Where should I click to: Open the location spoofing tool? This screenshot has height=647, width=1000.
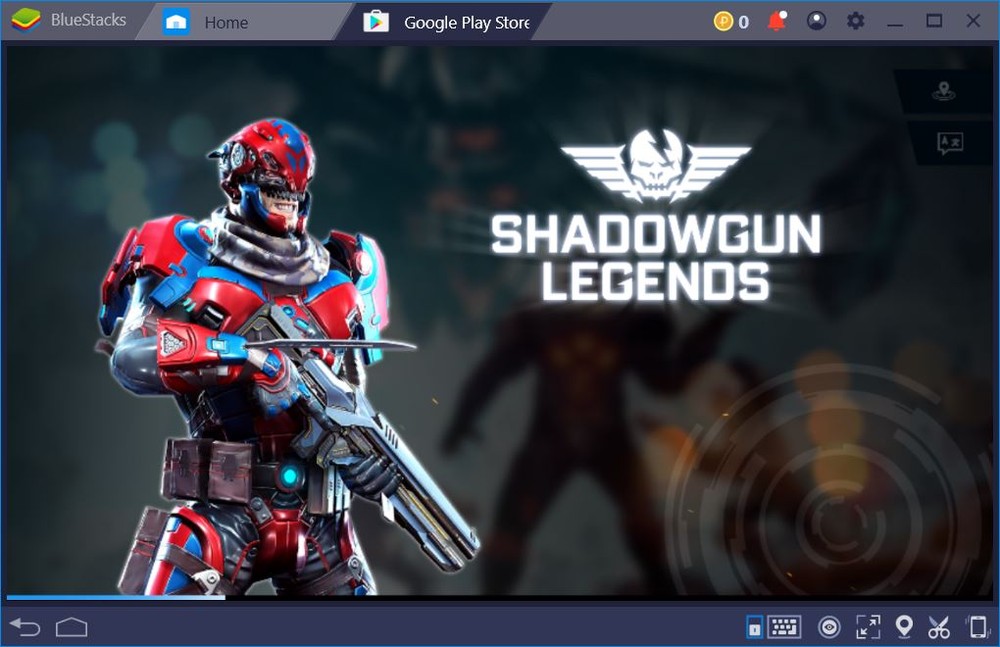[x=904, y=627]
